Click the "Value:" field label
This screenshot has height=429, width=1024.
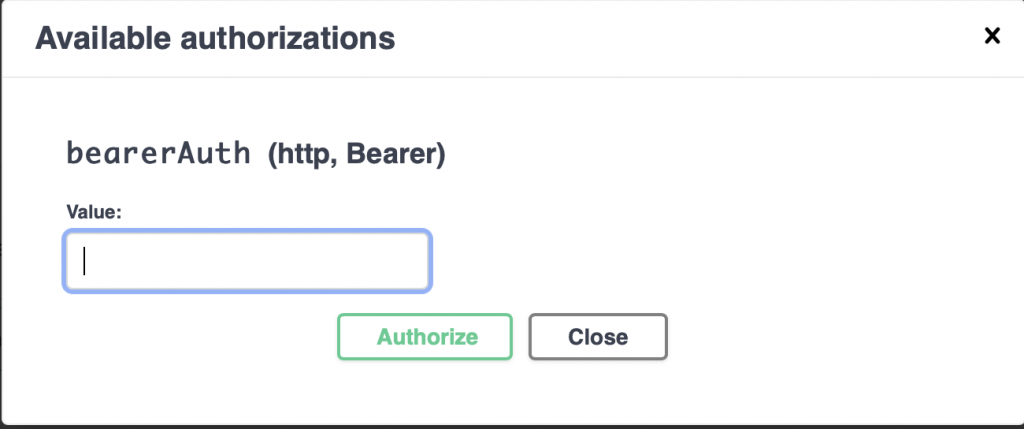point(93,211)
